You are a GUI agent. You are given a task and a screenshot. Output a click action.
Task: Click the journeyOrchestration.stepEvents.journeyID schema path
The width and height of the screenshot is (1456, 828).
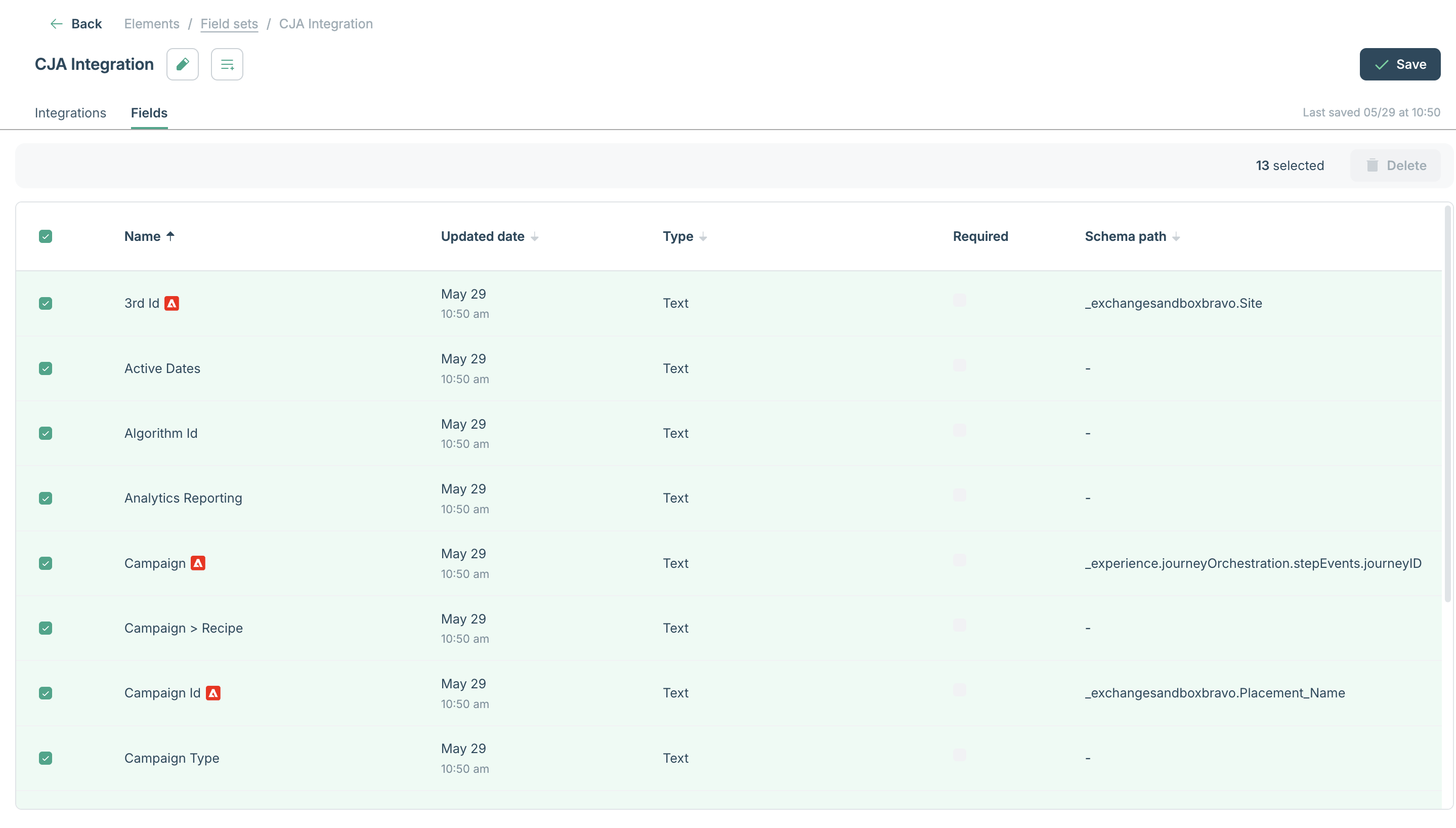(1253, 563)
